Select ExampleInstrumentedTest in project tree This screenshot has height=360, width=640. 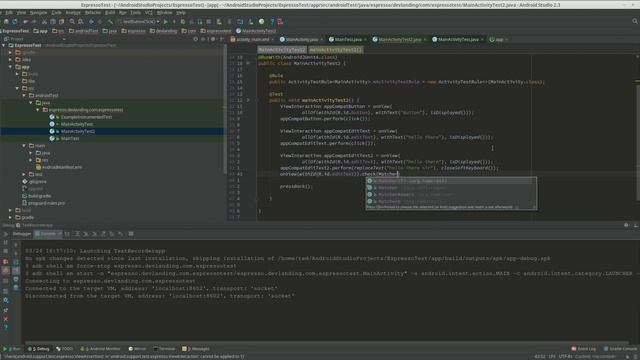pos(87,117)
